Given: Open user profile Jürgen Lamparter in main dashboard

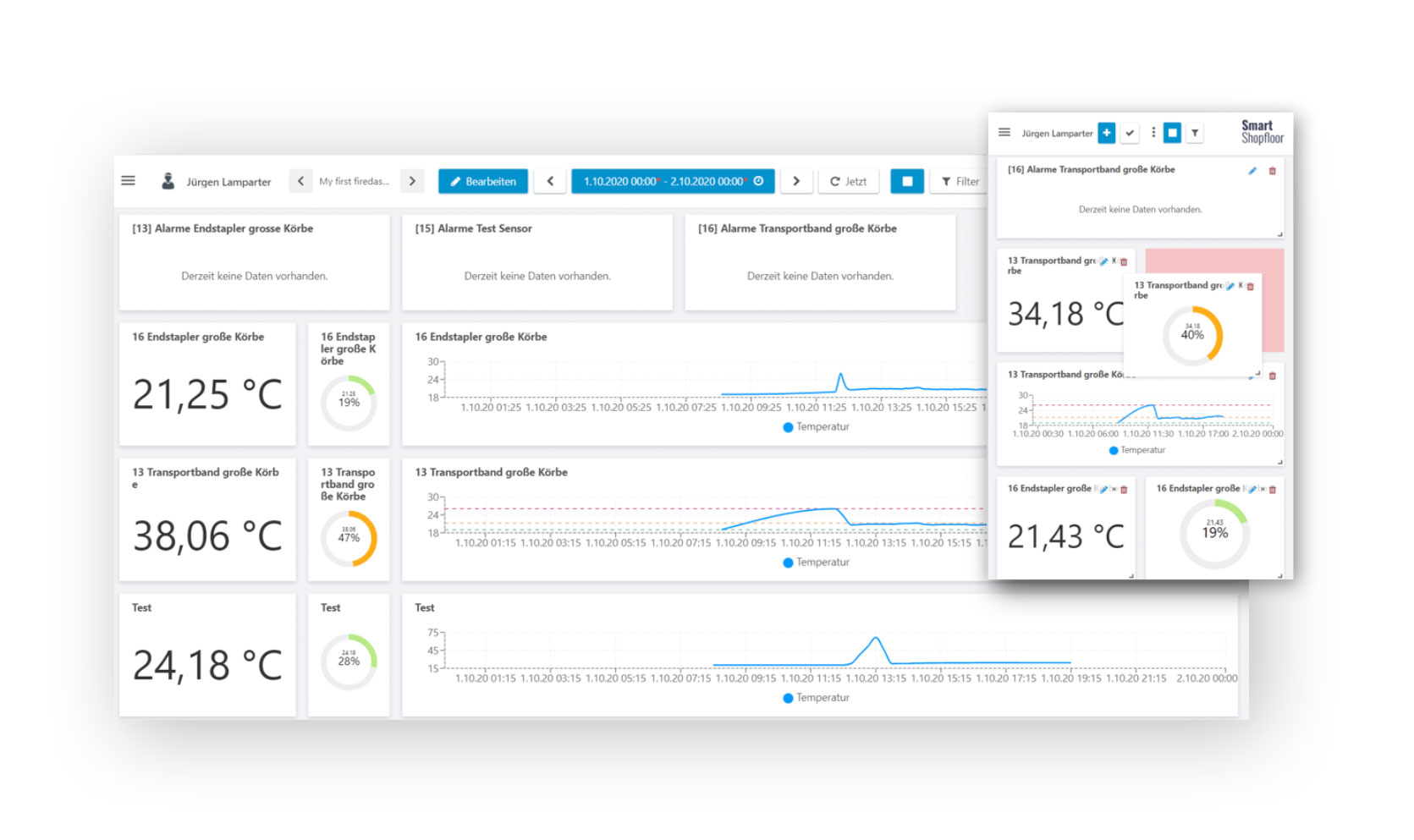Looking at the screenshot, I should 217,181.
